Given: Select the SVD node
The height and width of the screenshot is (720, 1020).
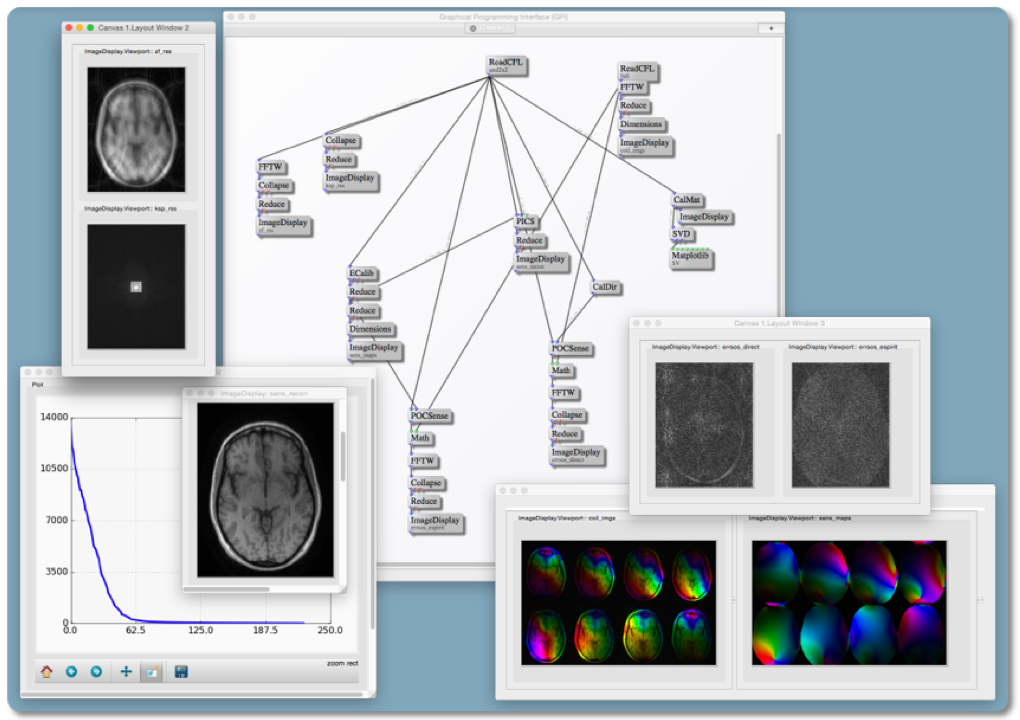Looking at the screenshot, I should (683, 235).
